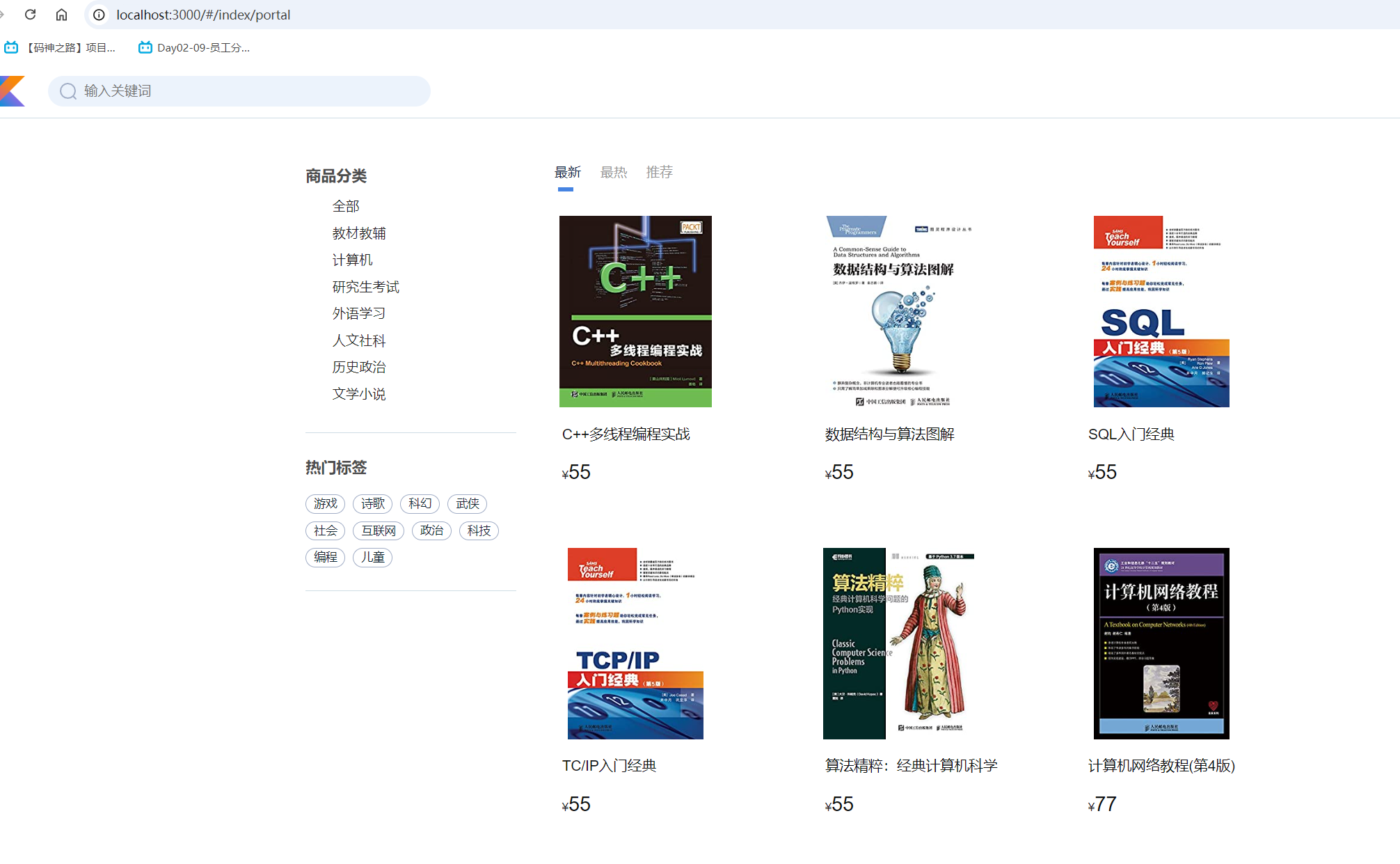Screen dimensions: 1400x864
Task: Click the colorful K site logo
Action: click(x=11, y=91)
